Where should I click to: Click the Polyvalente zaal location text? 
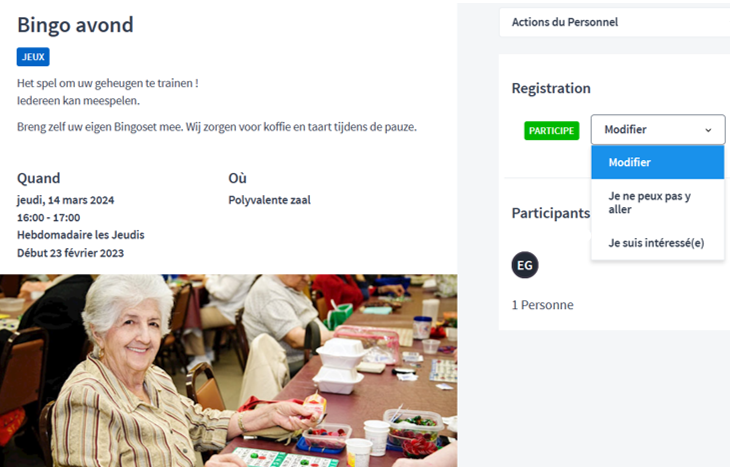269,200
